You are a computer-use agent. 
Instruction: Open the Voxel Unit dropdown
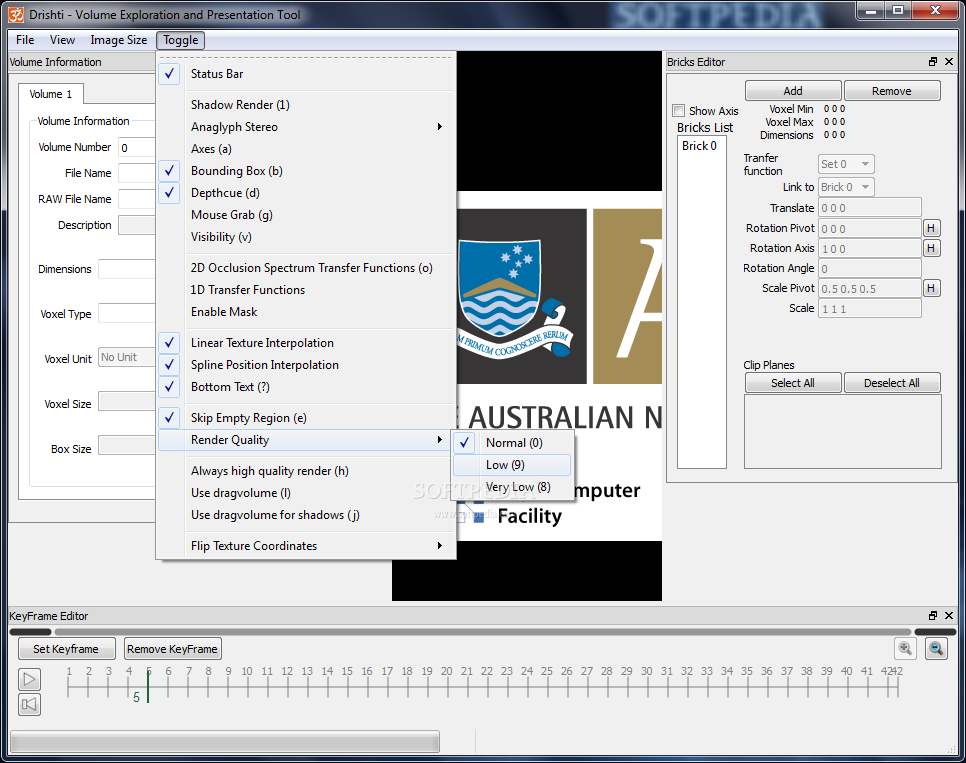pos(126,357)
